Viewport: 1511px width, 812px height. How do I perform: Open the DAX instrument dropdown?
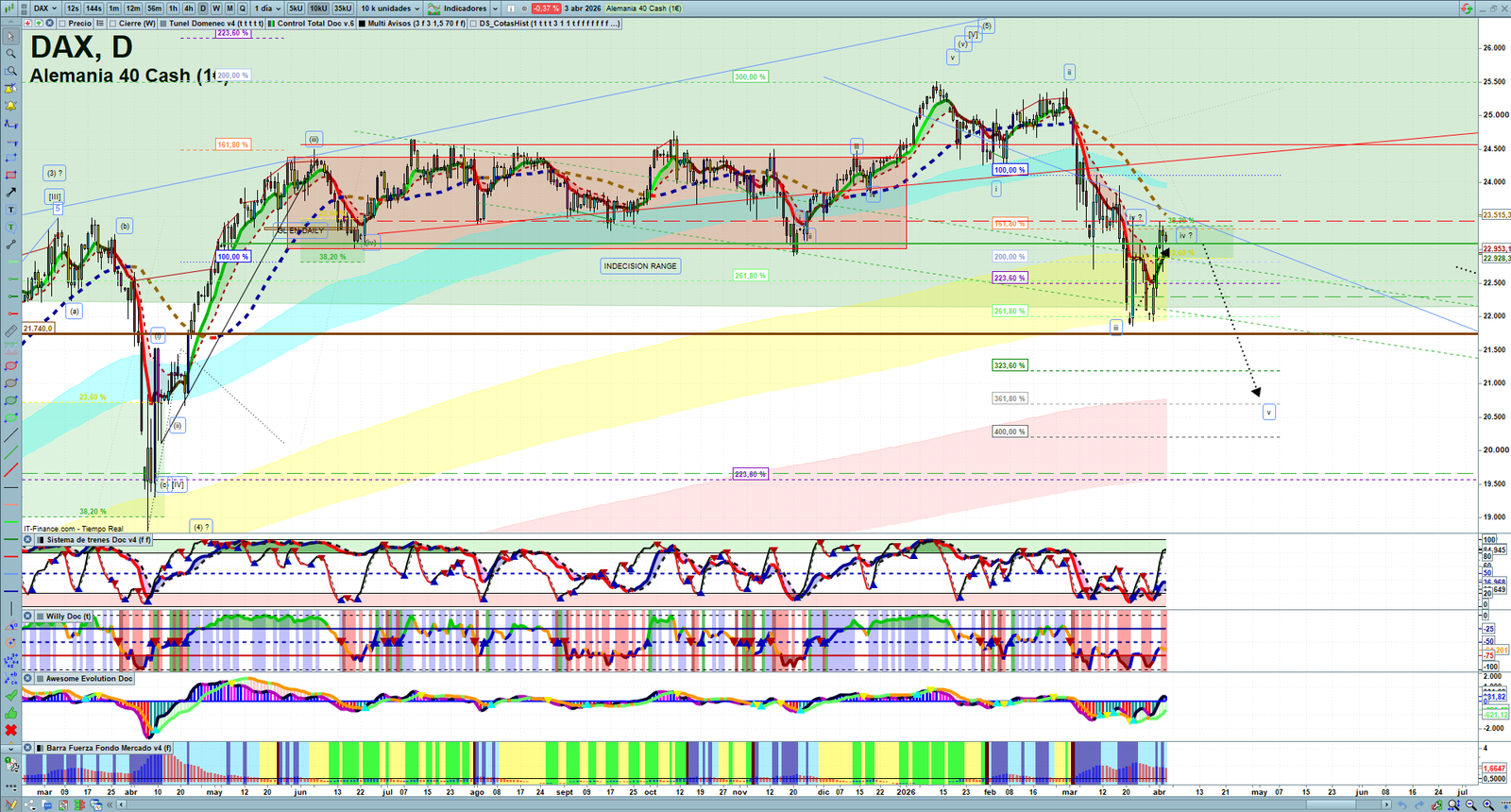click(44, 8)
